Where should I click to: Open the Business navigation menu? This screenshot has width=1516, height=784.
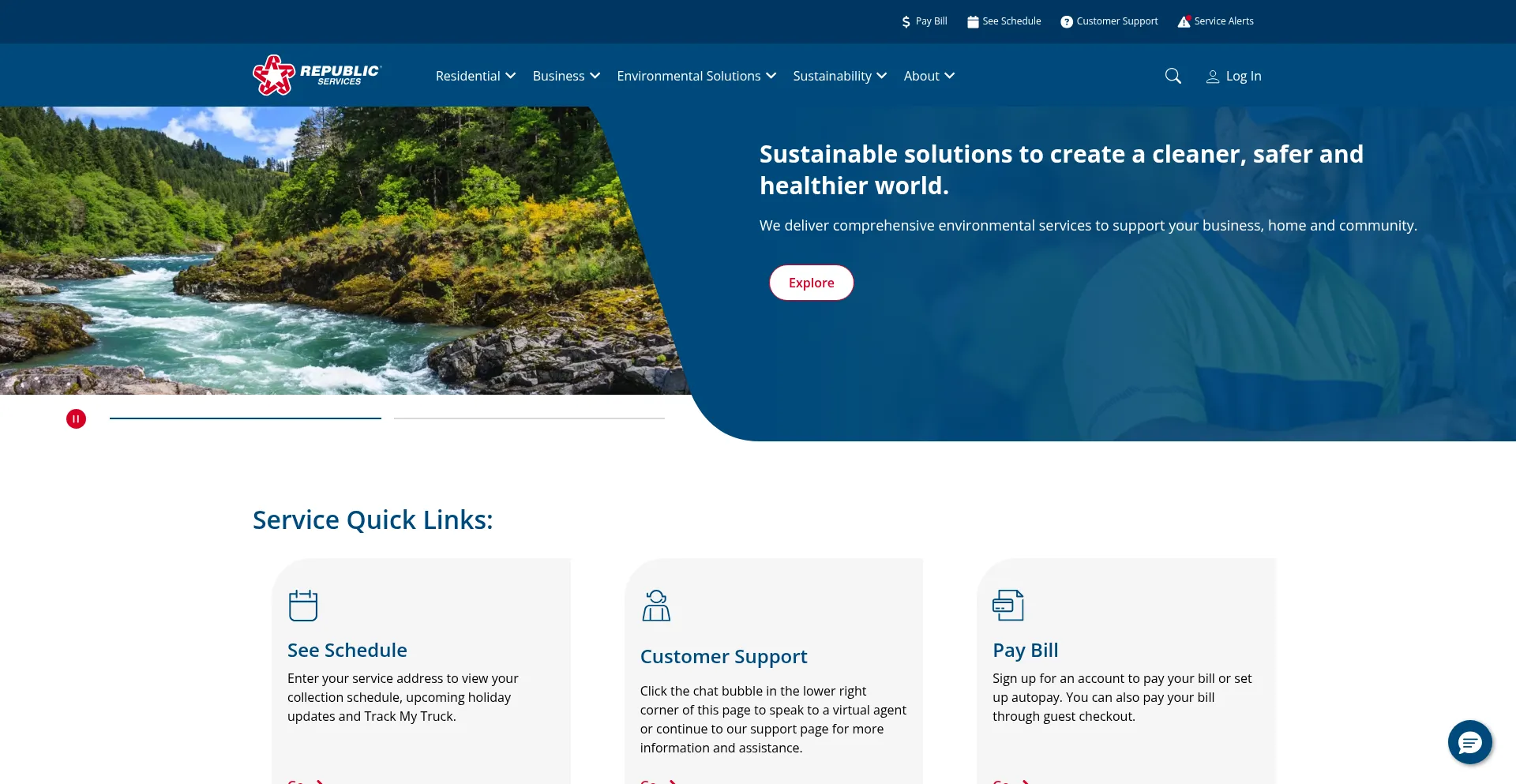coord(566,76)
